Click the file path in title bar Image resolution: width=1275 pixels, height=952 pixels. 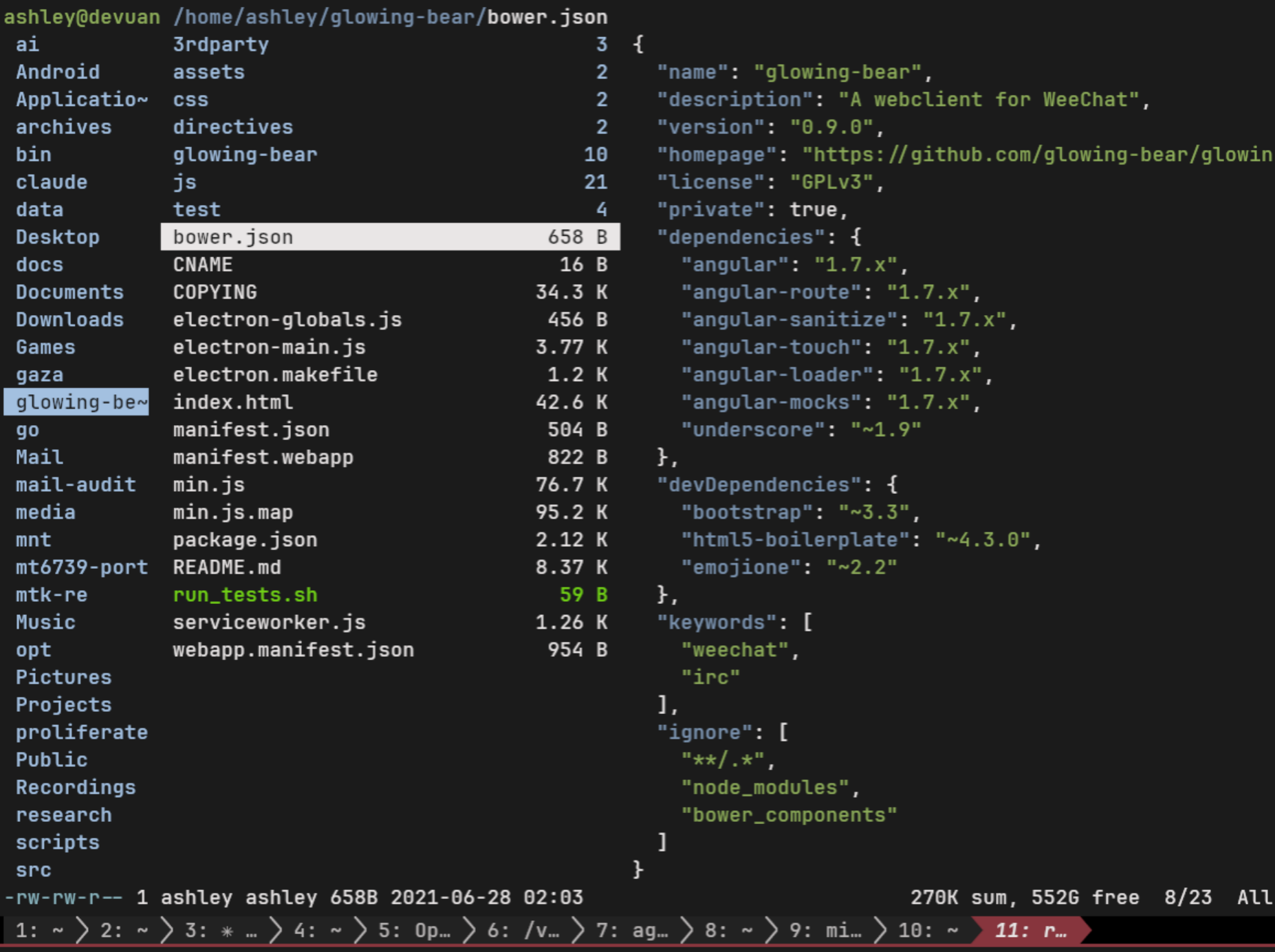[391, 17]
